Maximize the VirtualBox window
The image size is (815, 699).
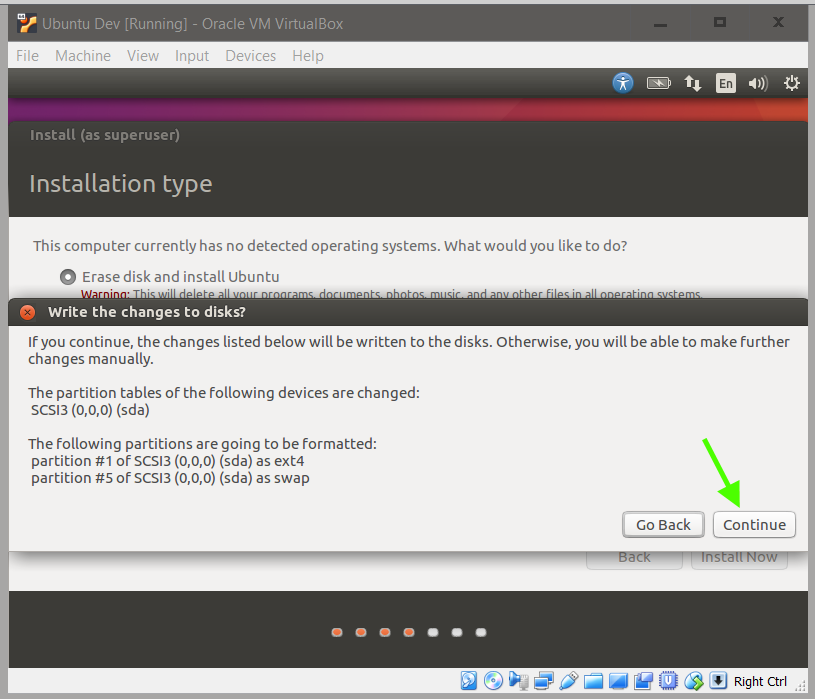(x=719, y=22)
